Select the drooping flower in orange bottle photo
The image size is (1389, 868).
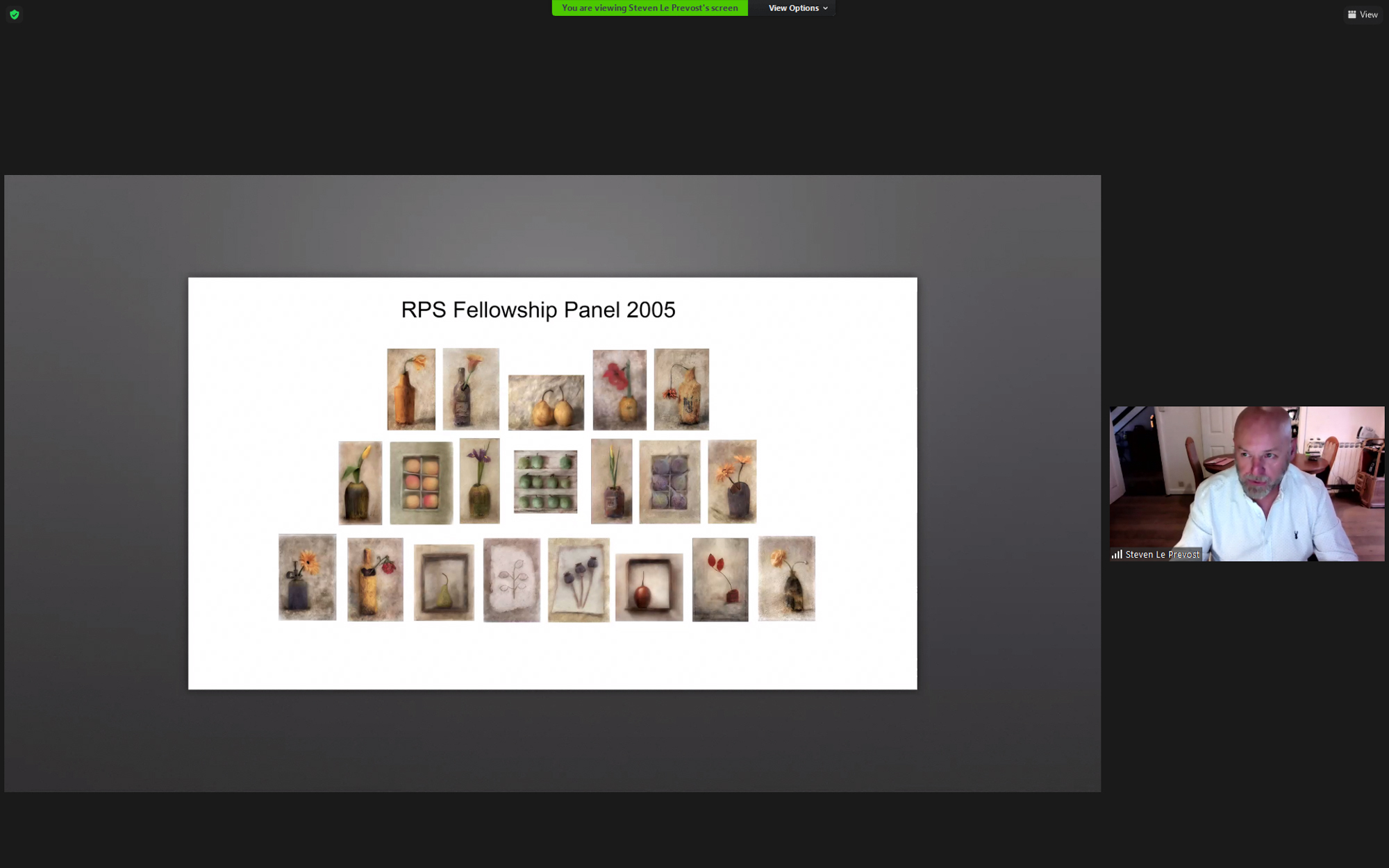coord(681,389)
